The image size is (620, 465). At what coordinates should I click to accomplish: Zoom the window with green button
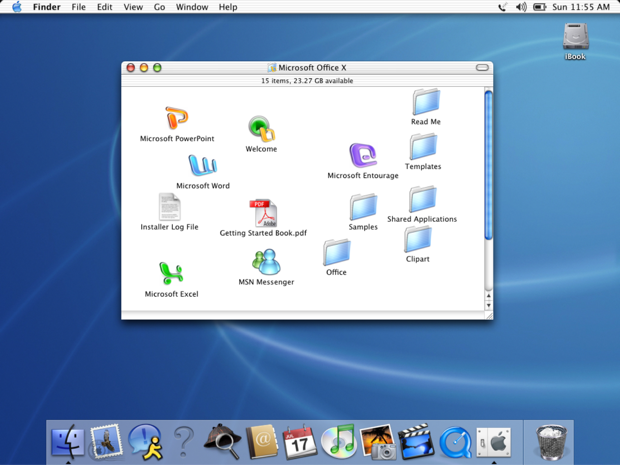click(x=157, y=68)
